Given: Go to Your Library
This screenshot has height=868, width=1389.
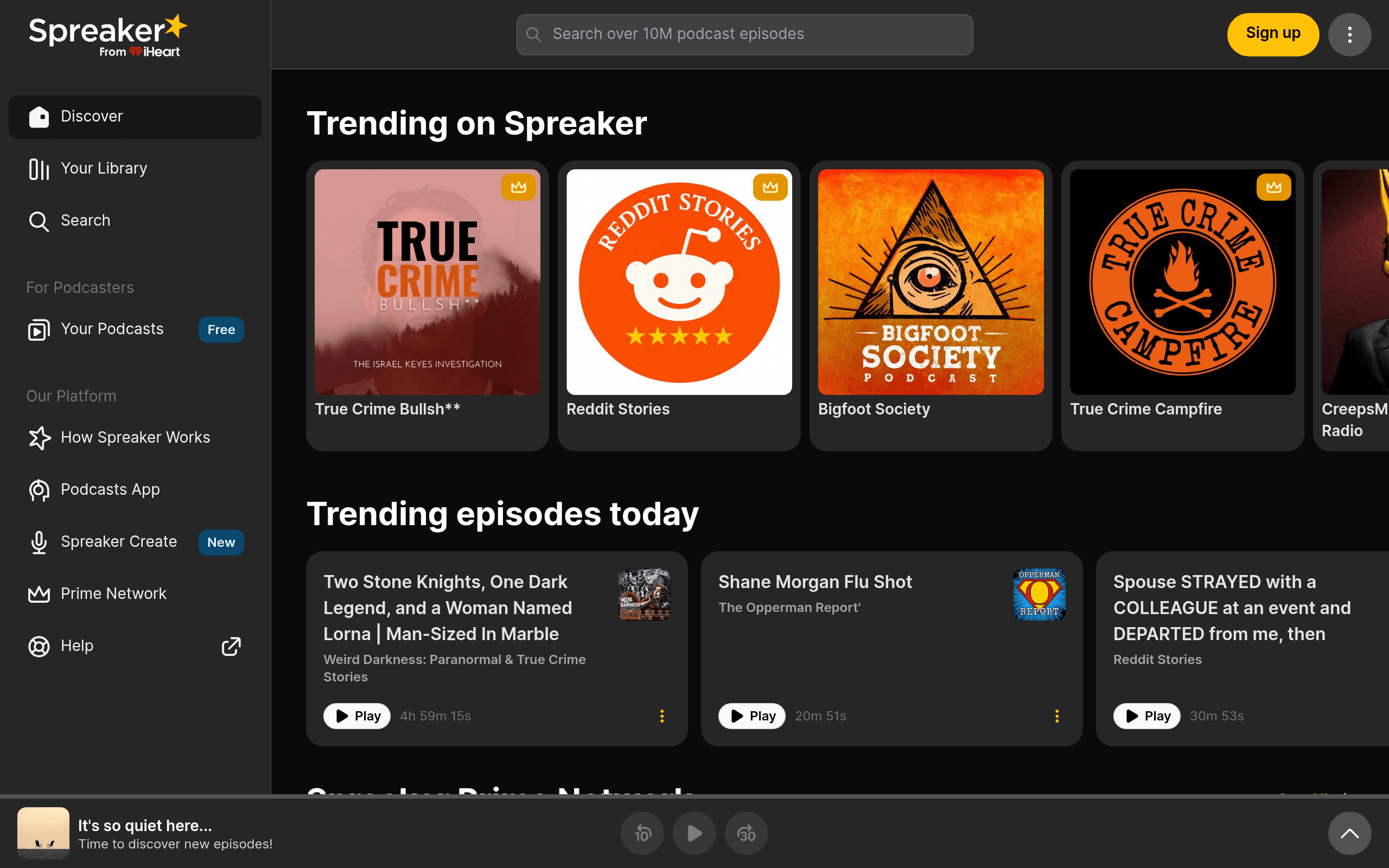Looking at the screenshot, I should point(135,169).
